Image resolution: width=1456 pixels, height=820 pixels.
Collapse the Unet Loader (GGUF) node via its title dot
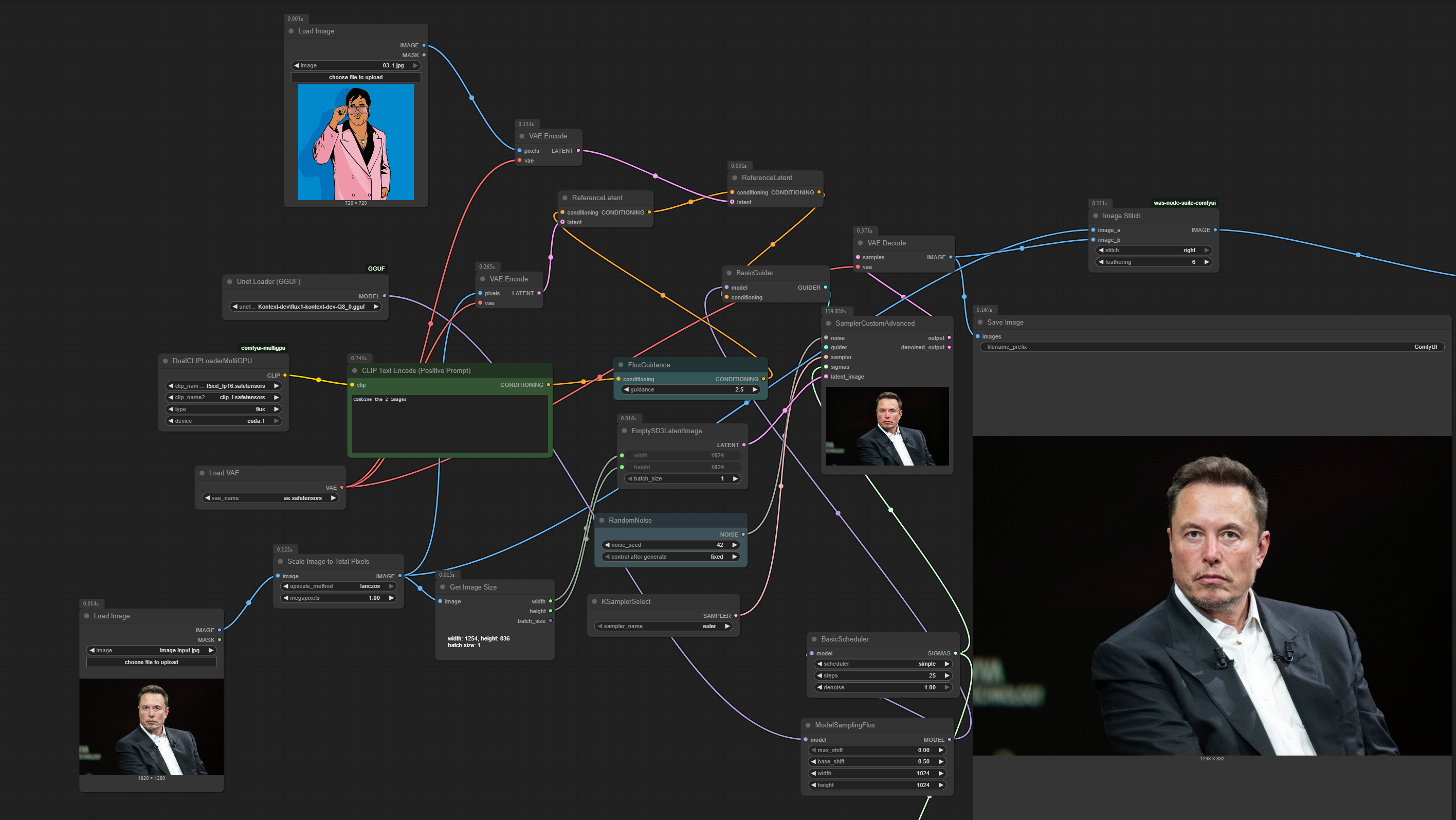tap(229, 281)
